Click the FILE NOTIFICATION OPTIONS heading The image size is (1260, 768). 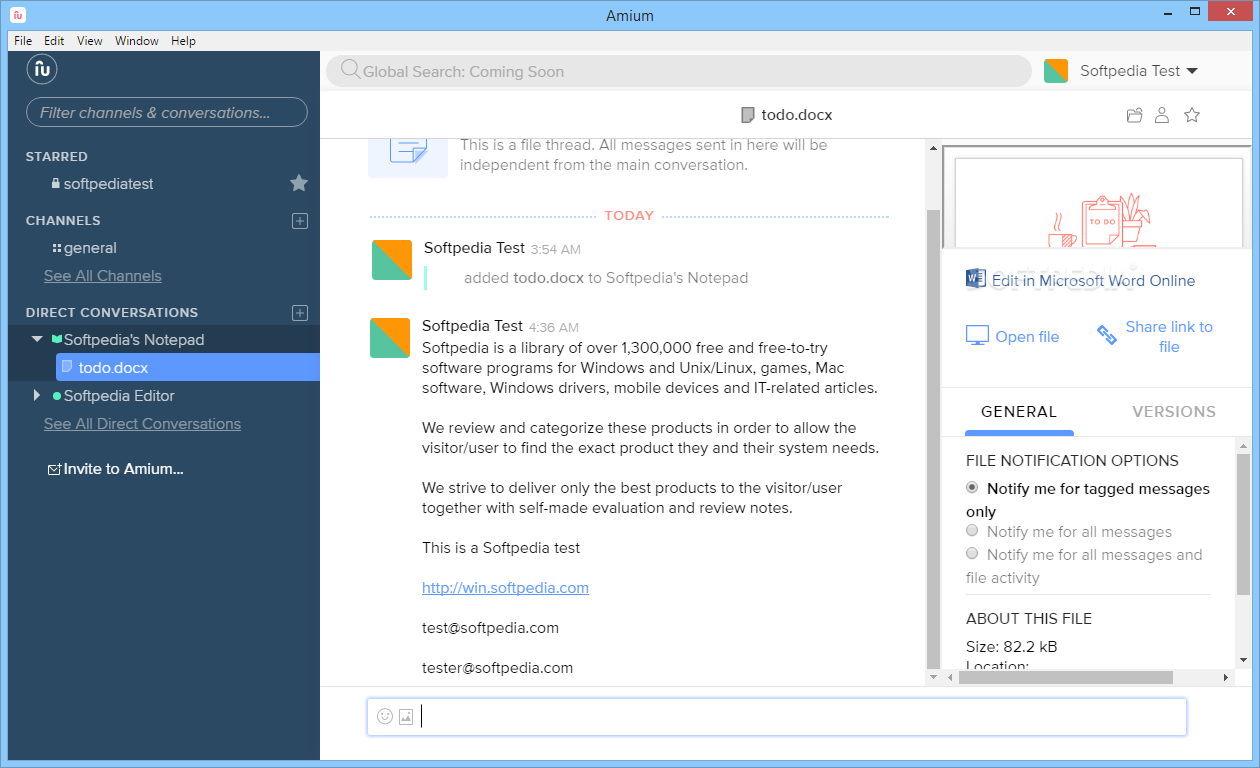[x=1072, y=461]
